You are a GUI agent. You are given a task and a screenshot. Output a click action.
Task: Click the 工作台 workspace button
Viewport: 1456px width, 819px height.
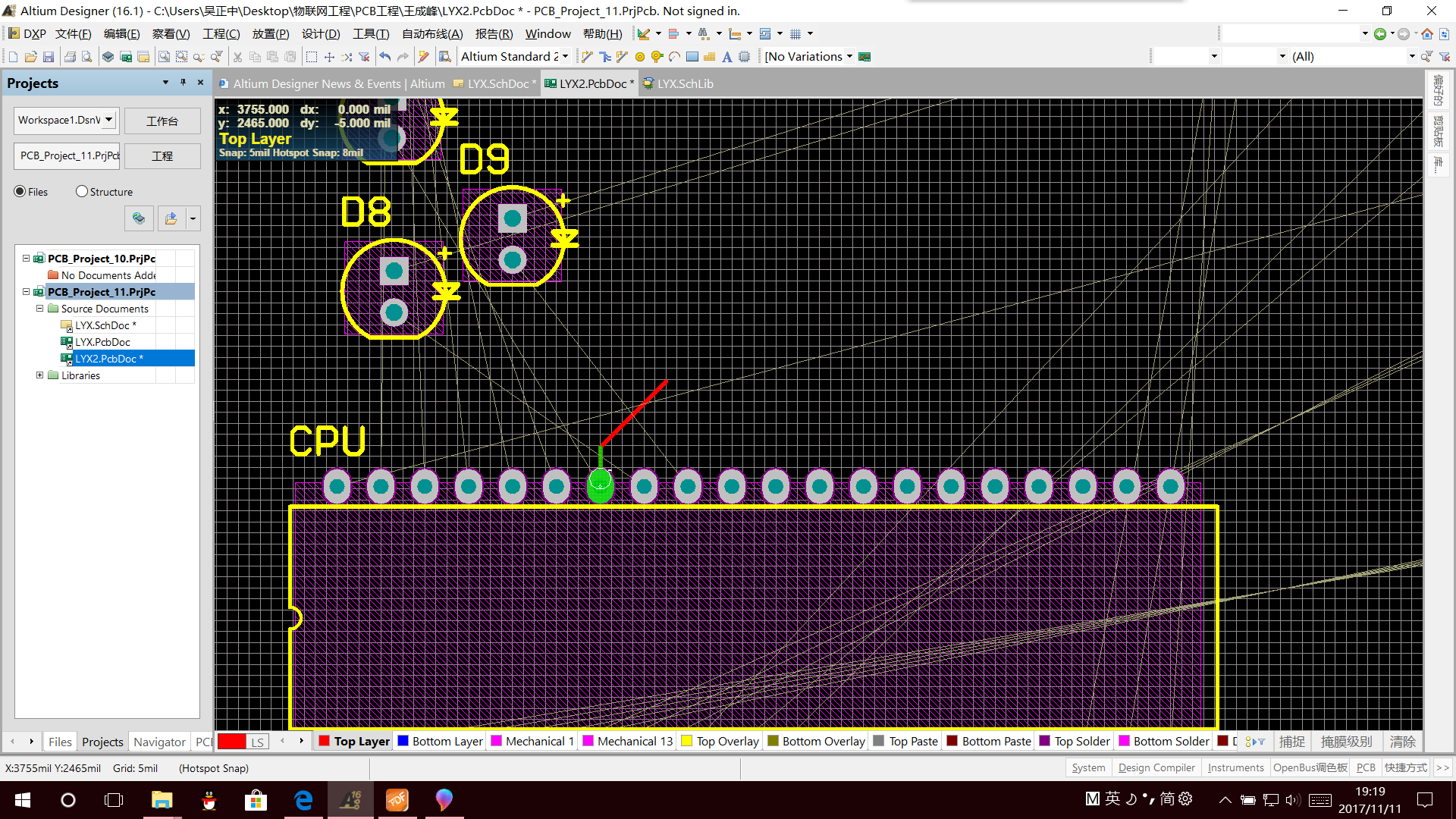pos(162,121)
